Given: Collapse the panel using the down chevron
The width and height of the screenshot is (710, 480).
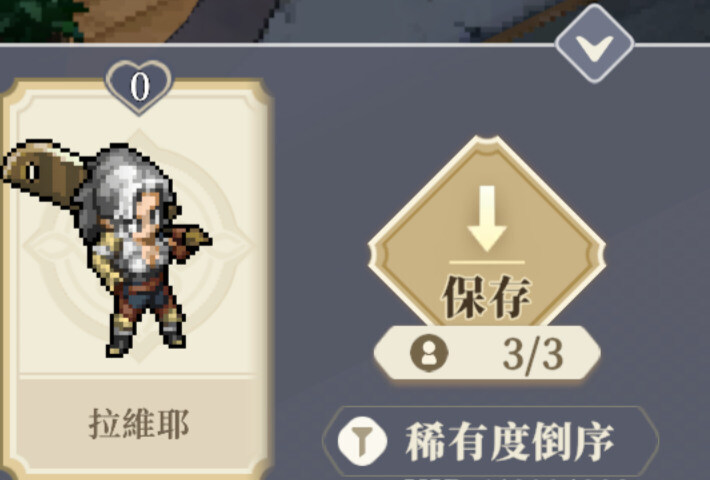Looking at the screenshot, I should [594, 44].
